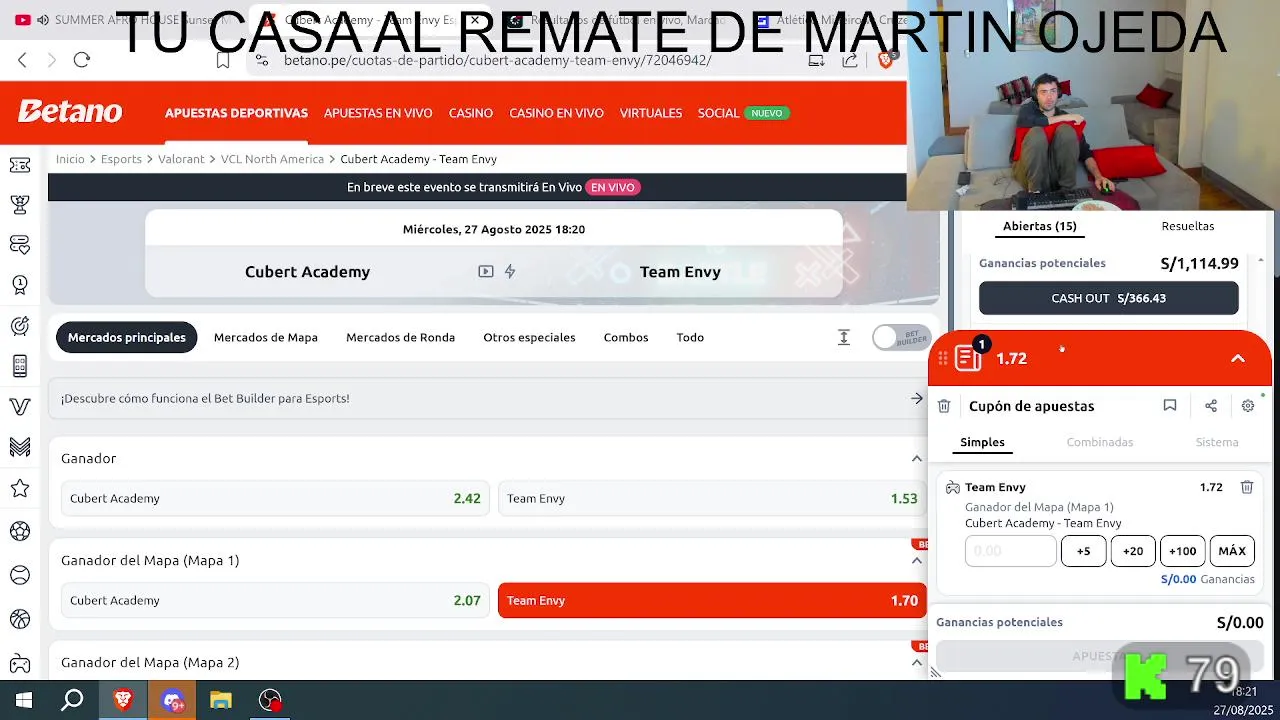1280x720 pixels.
Task: Click the soccer ball sidebar icon
Action: pyautogui.click(x=20, y=531)
